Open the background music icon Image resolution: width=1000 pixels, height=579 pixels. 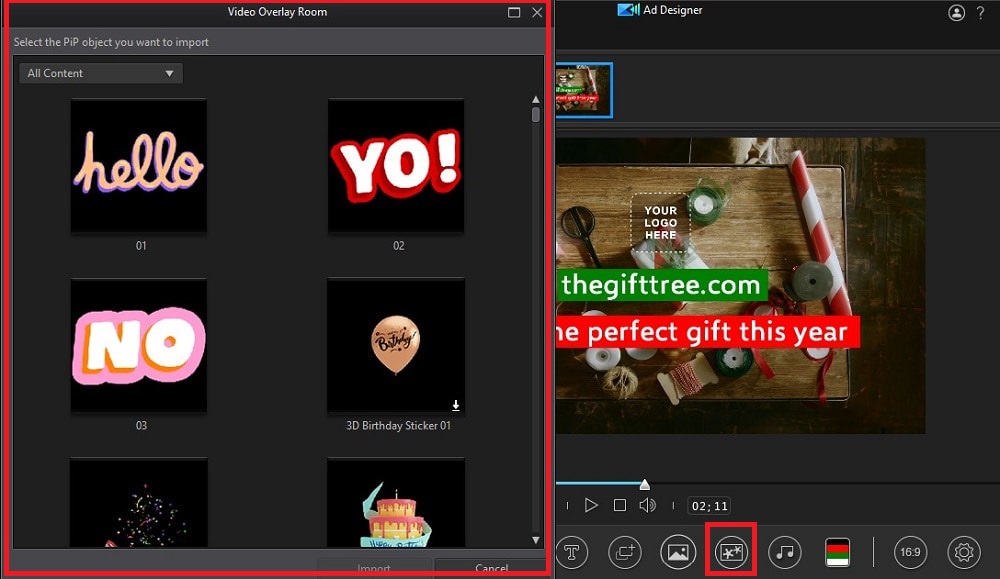[x=785, y=551]
